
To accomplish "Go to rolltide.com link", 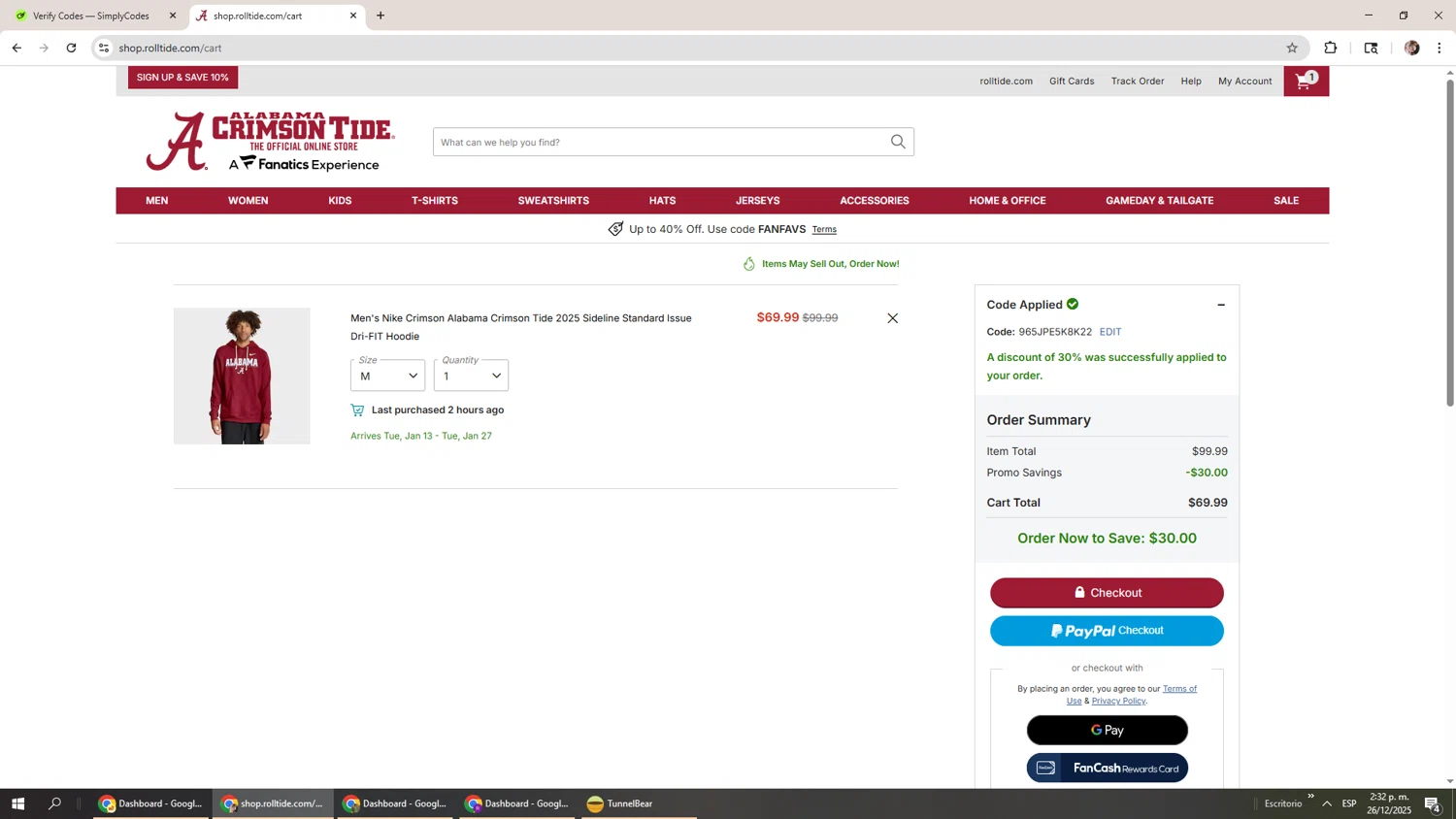I will tap(1006, 82).
